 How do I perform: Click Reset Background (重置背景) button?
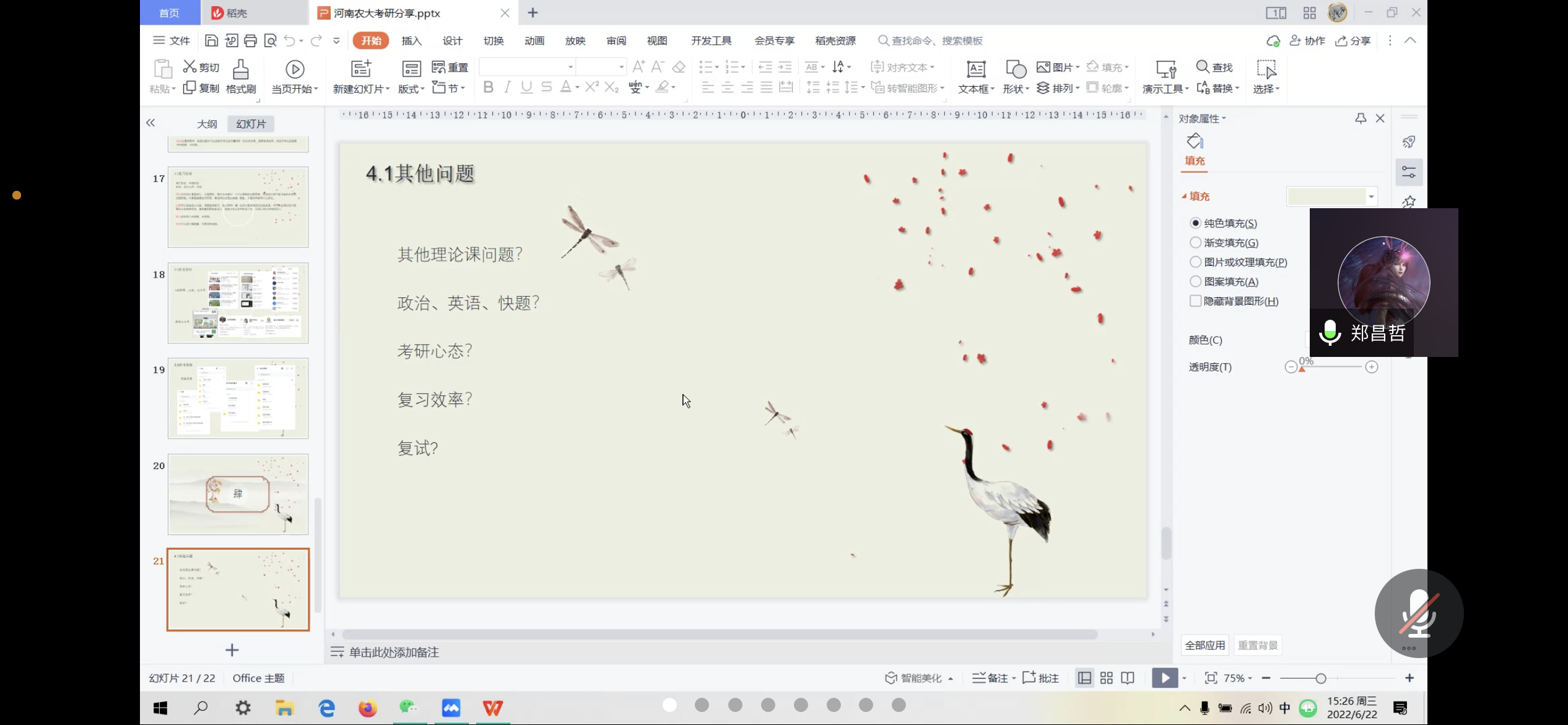coord(1257,645)
